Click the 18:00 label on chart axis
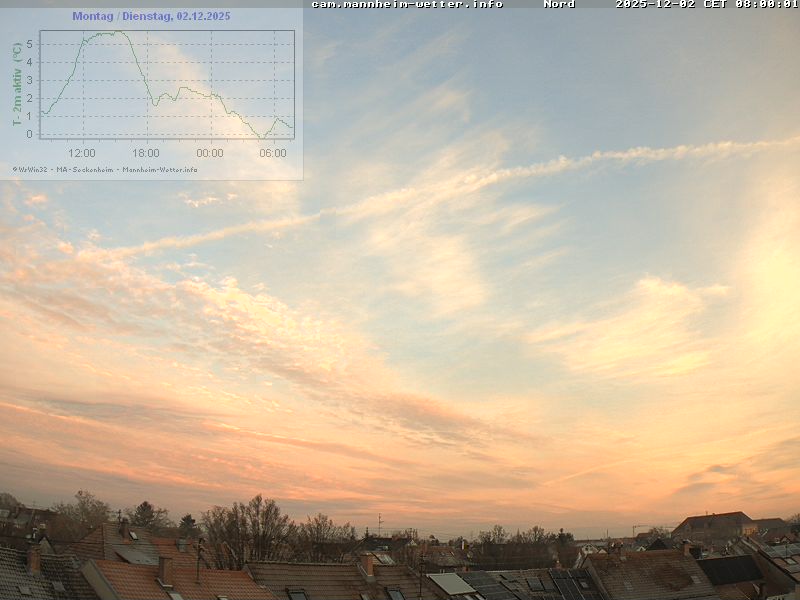This screenshot has width=800, height=600. [x=146, y=153]
